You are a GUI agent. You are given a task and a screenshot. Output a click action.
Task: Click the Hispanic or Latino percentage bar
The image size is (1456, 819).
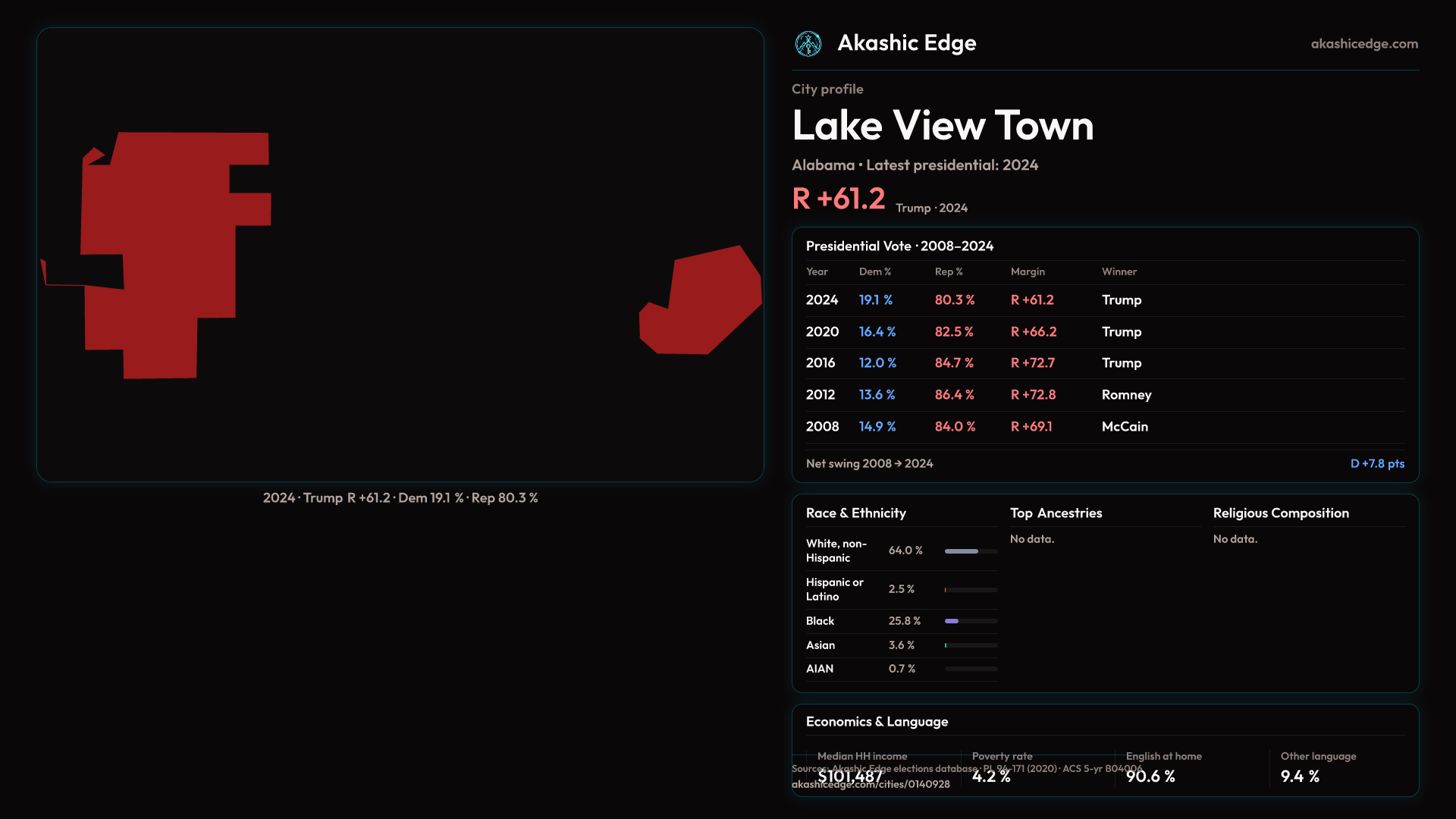point(971,590)
